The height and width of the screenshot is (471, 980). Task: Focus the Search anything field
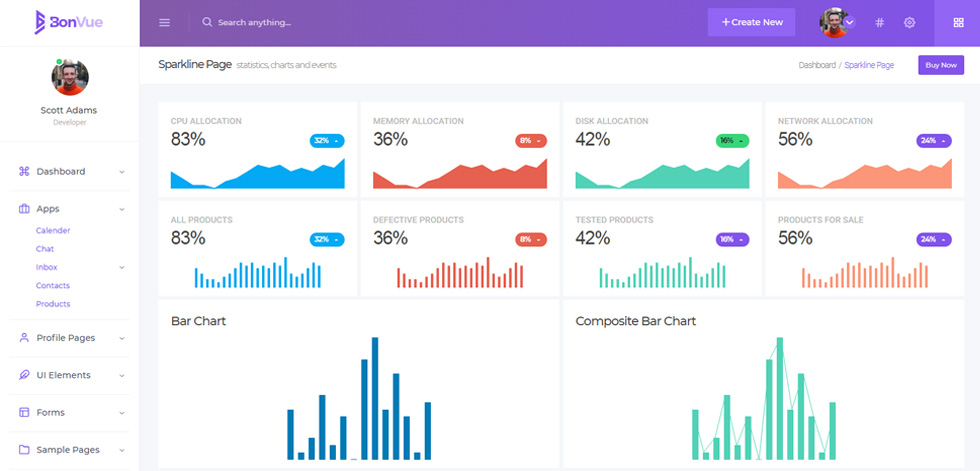(x=254, y=22)
